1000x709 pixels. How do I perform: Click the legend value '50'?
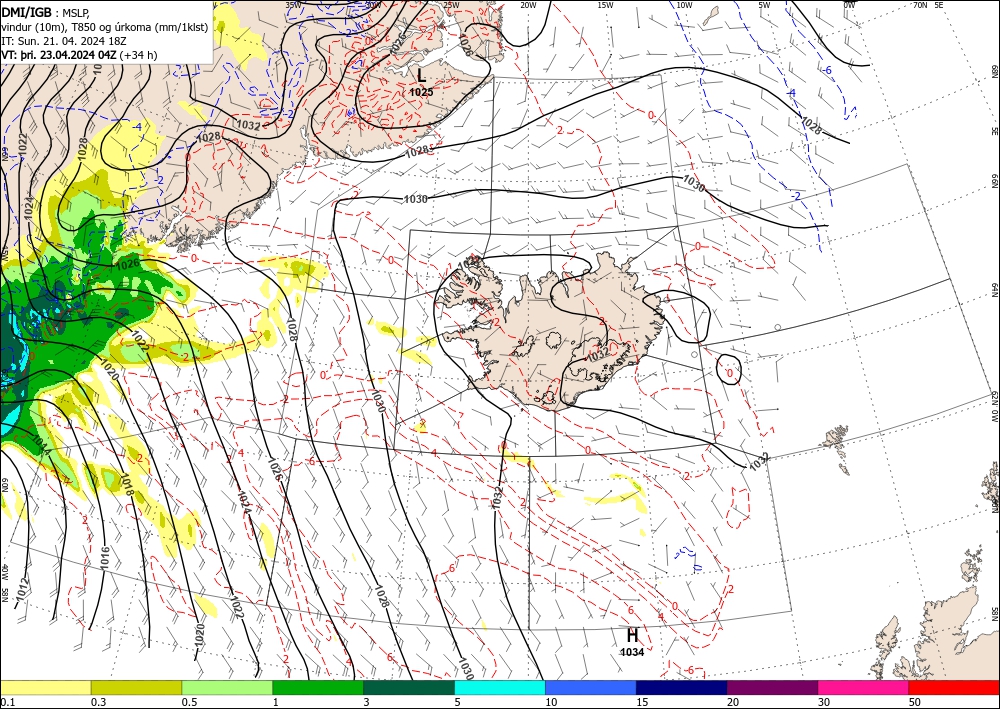(915, 702)
